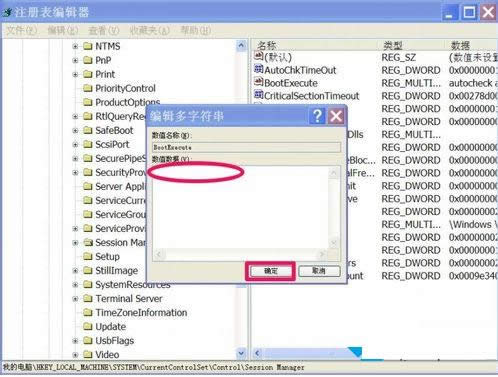The width and height of the screenshot is (498, 377).
Task: Expand the StillImage tree node
Action: click(75, 271)
